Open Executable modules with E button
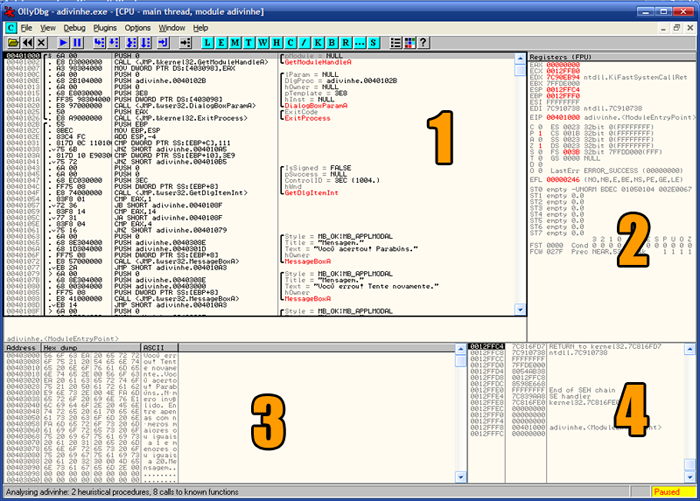Screen dimensions: 700x501 coord(221,43)
